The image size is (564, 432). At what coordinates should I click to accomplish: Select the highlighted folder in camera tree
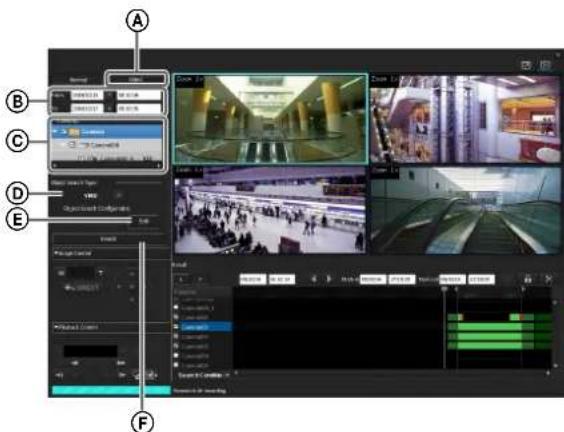pyautogui.click(x=107, y=132)
